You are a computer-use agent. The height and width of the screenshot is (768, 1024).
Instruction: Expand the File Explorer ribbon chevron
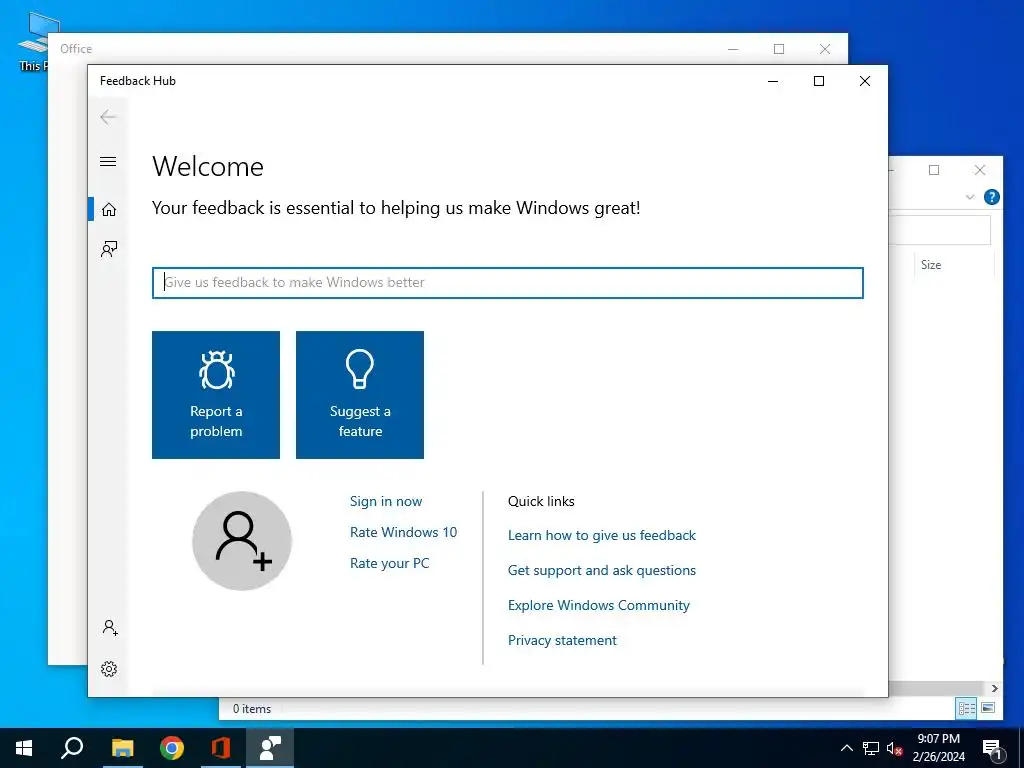(970, 197)
